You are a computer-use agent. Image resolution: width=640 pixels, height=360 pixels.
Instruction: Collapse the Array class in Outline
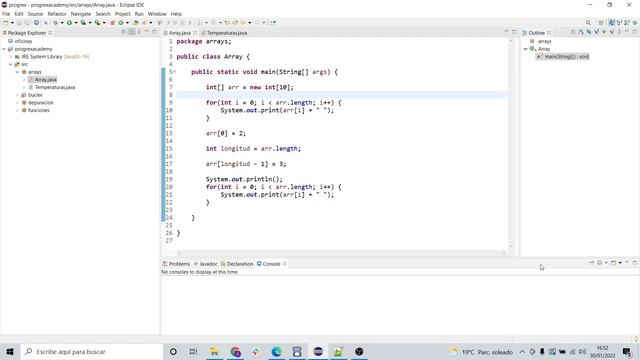click(x=526, y=49)
